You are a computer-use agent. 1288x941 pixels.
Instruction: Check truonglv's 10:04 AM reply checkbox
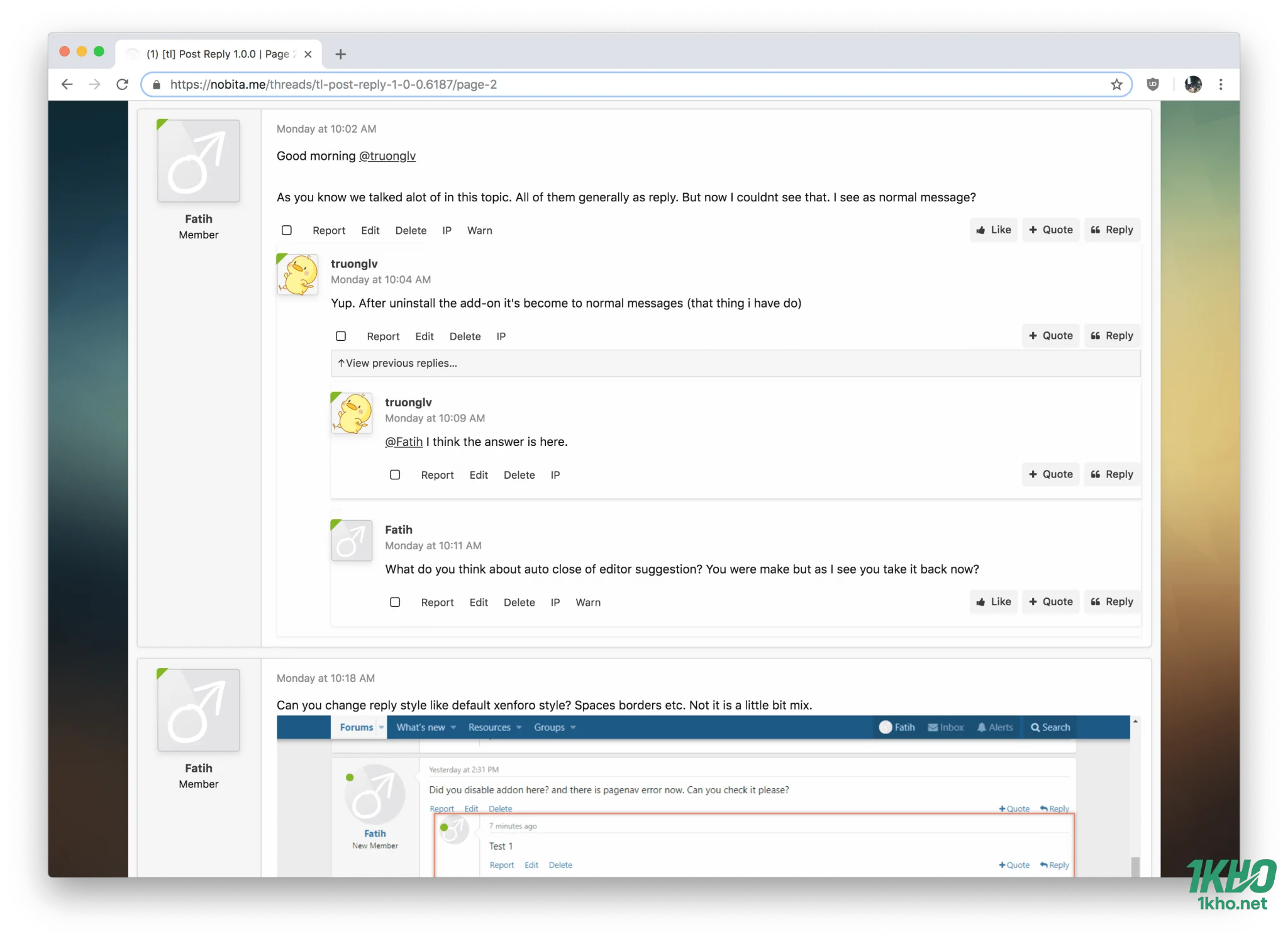tap(341, 336)
